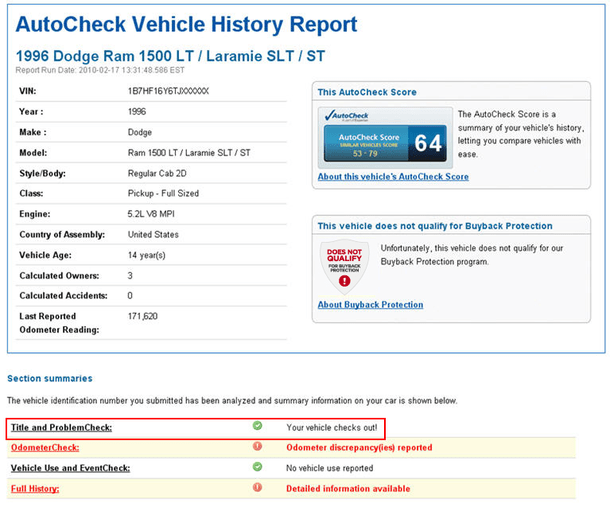
Task: Open About Buyback Protection link
Action: pos(370,305)
